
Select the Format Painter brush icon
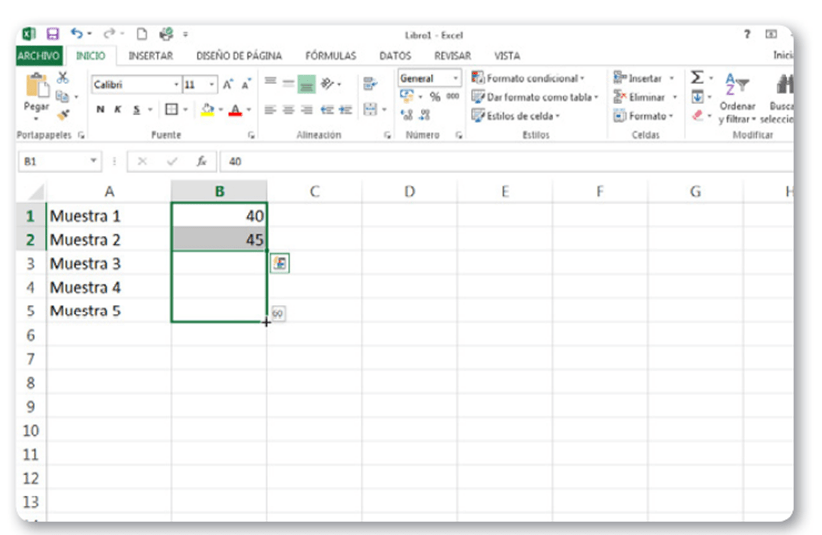click(x=63, y=115)
